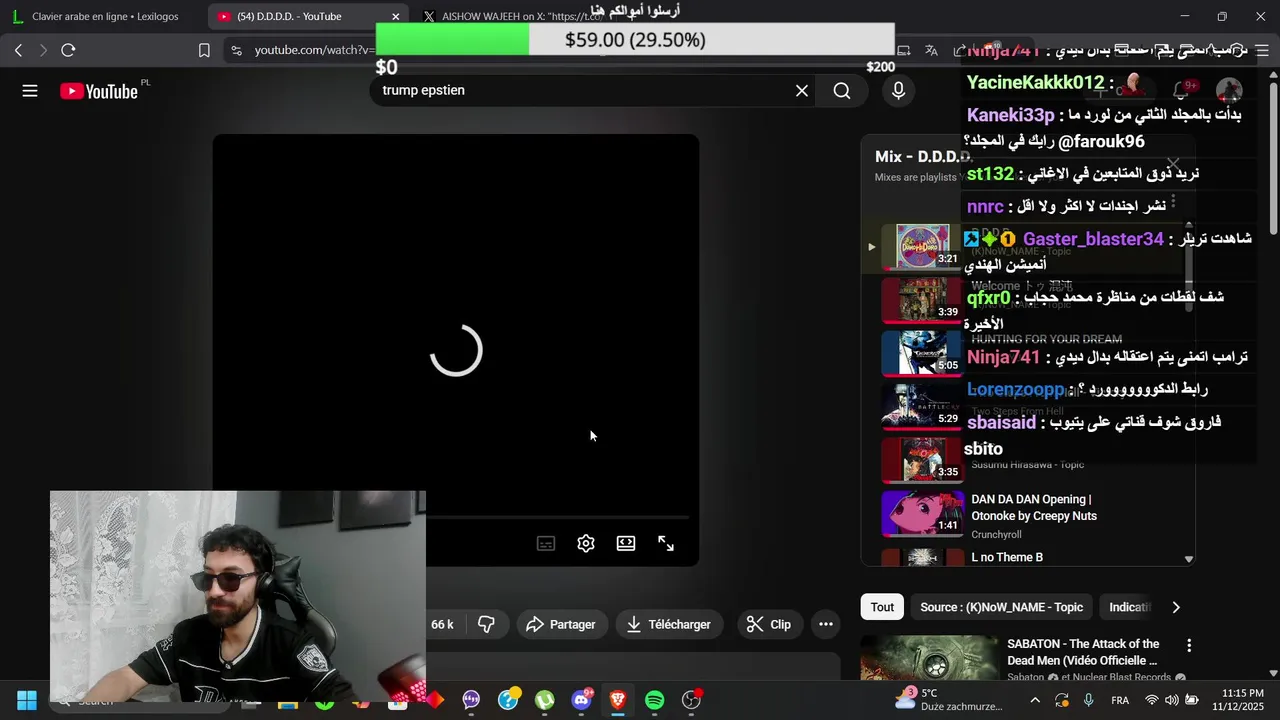Open the browser main menu icon
The image size is (1280, 720).
[x=1261, y=50]
